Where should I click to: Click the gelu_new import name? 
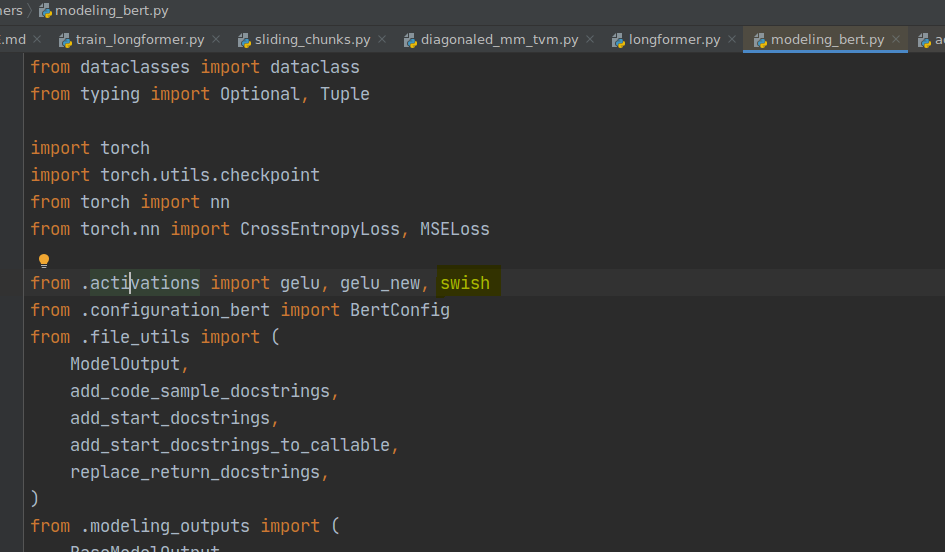point(380,283)
